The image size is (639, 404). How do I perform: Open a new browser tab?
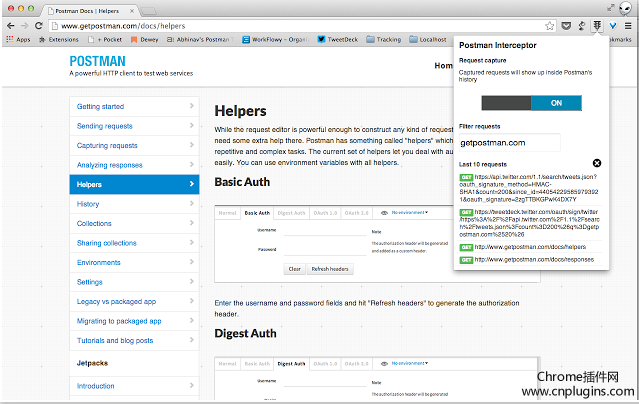(149, 11)
